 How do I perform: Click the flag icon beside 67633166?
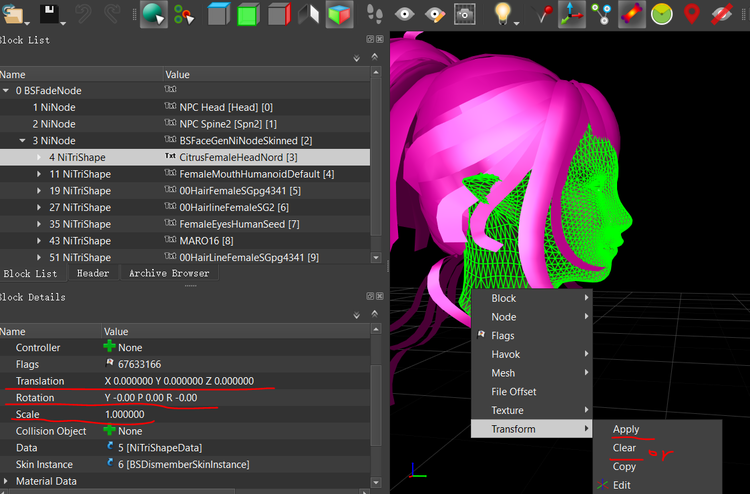coord(110,363)
